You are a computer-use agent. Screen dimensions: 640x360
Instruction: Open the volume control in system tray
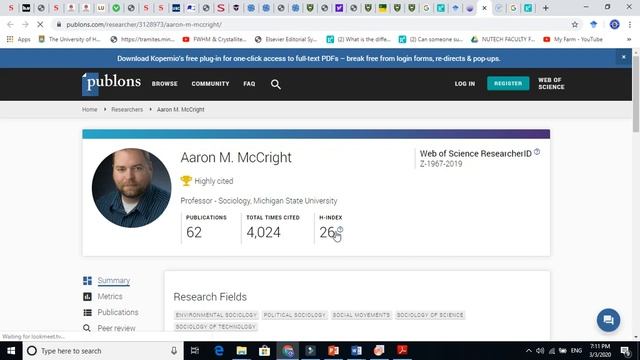click(x=540, y=351)
